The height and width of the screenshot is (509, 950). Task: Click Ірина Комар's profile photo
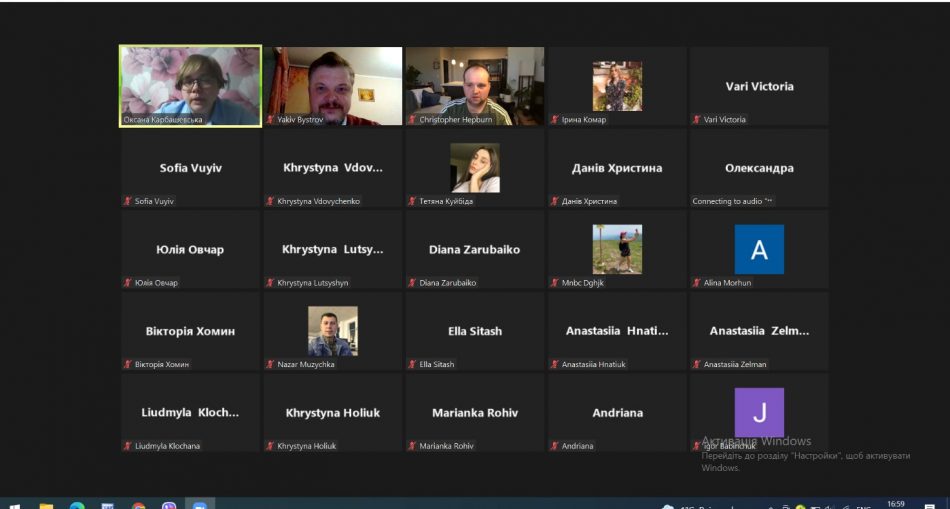[x=617, y=86]
